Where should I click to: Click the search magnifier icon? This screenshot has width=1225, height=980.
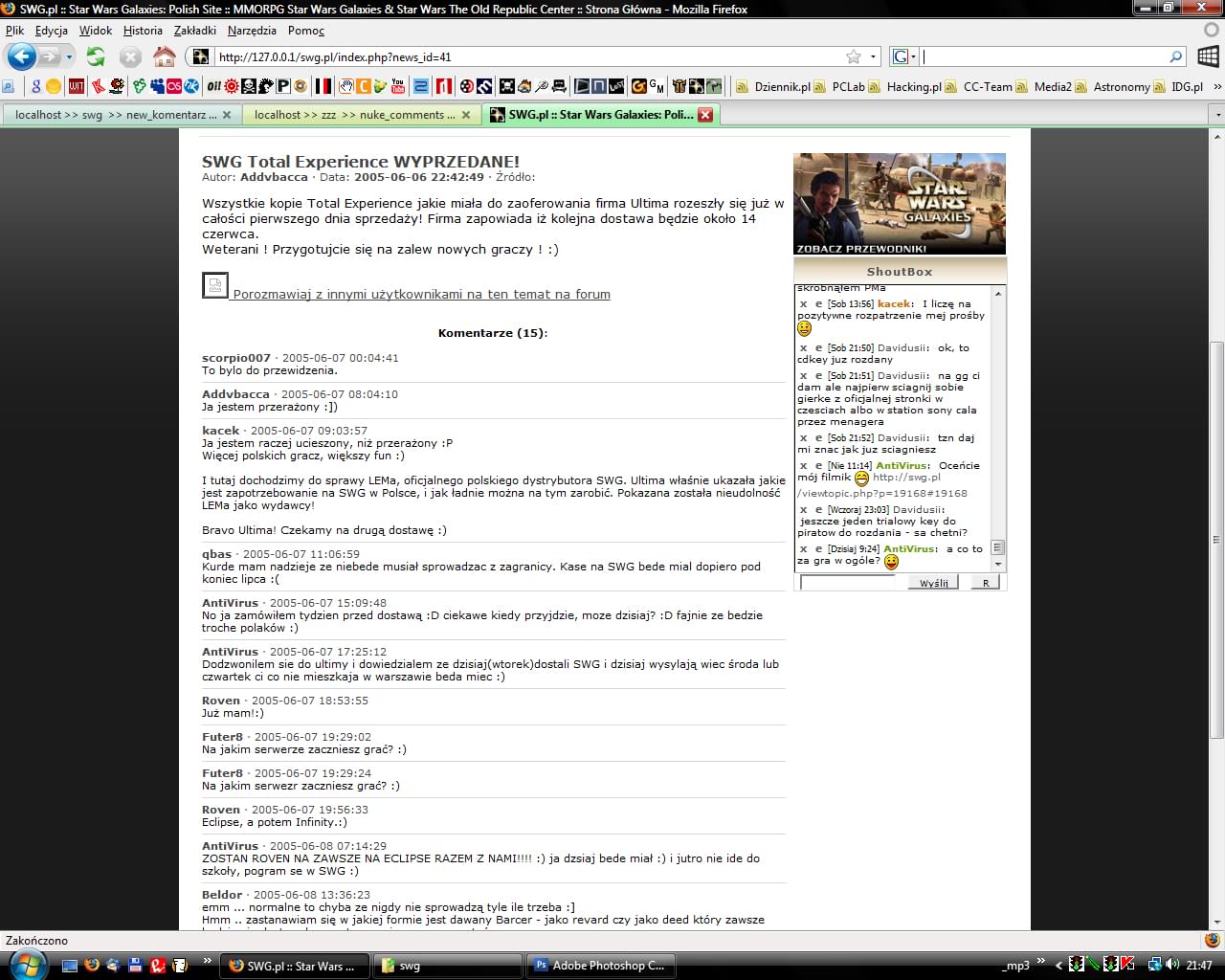click(x=1176, y=57)
